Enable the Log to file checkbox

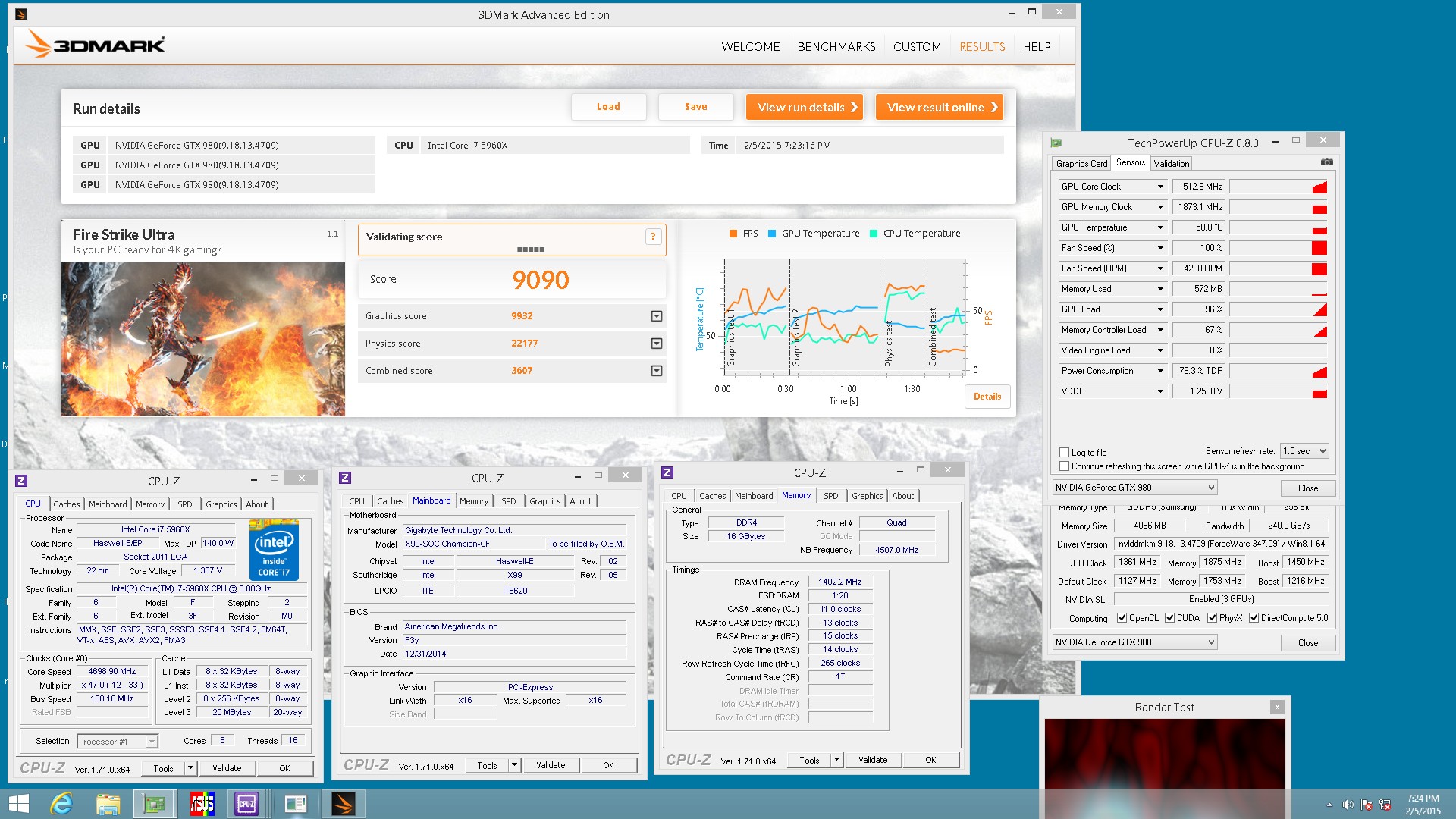pos(1064,453)
